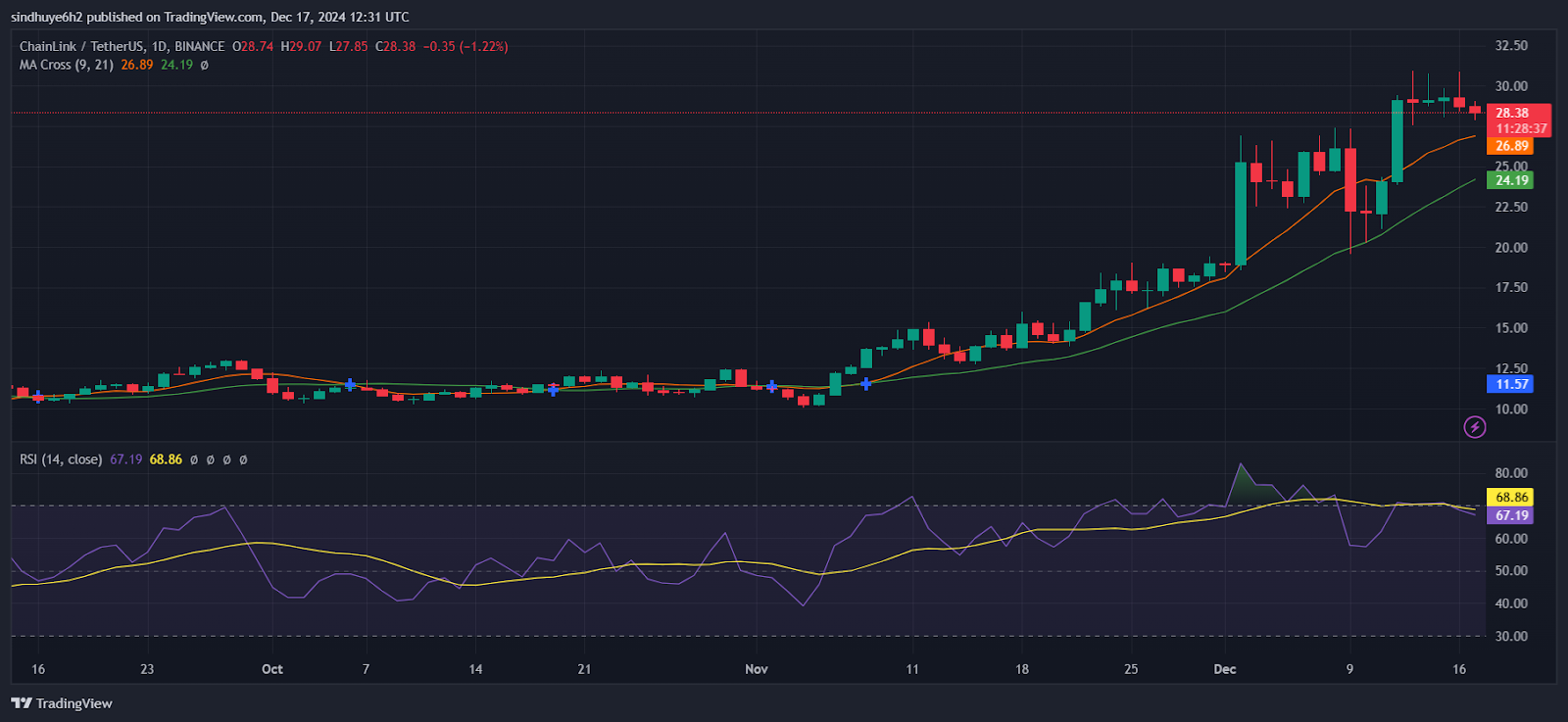Click the high value H29.07 in header
Image resolution: width=1568 pixels, height=722 pixels.
click(301, 46)
